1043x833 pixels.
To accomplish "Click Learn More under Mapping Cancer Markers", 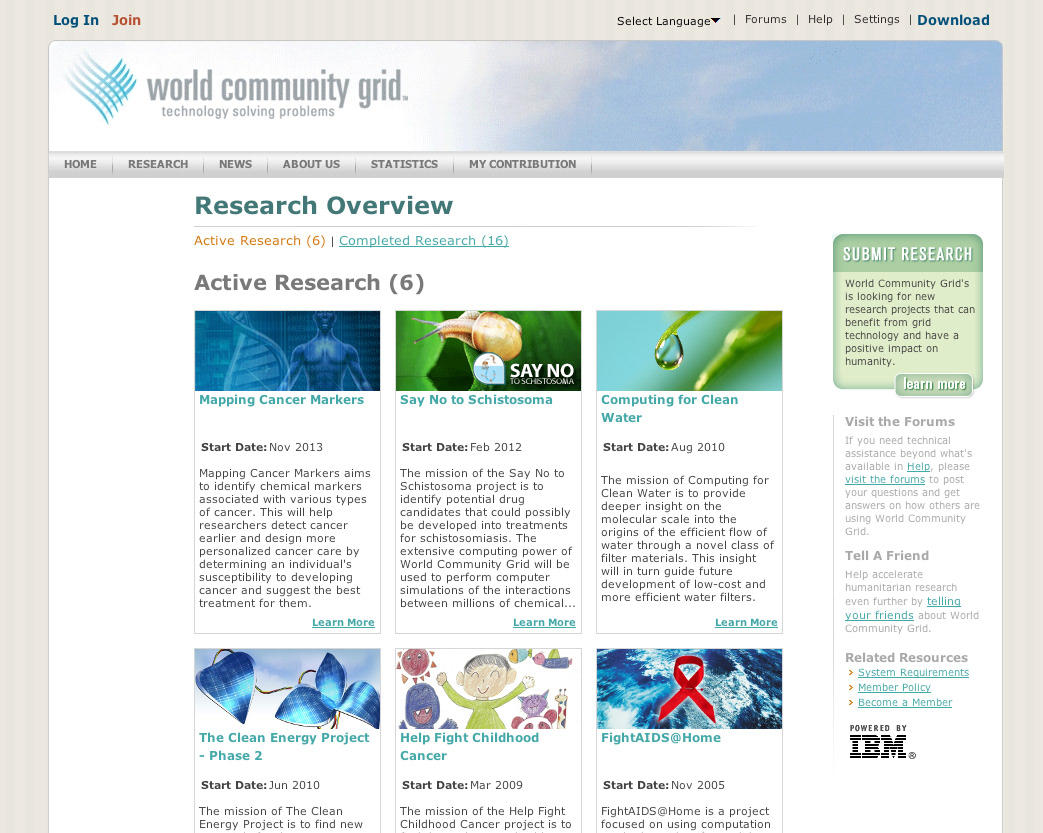I will (x=343, y=623).
